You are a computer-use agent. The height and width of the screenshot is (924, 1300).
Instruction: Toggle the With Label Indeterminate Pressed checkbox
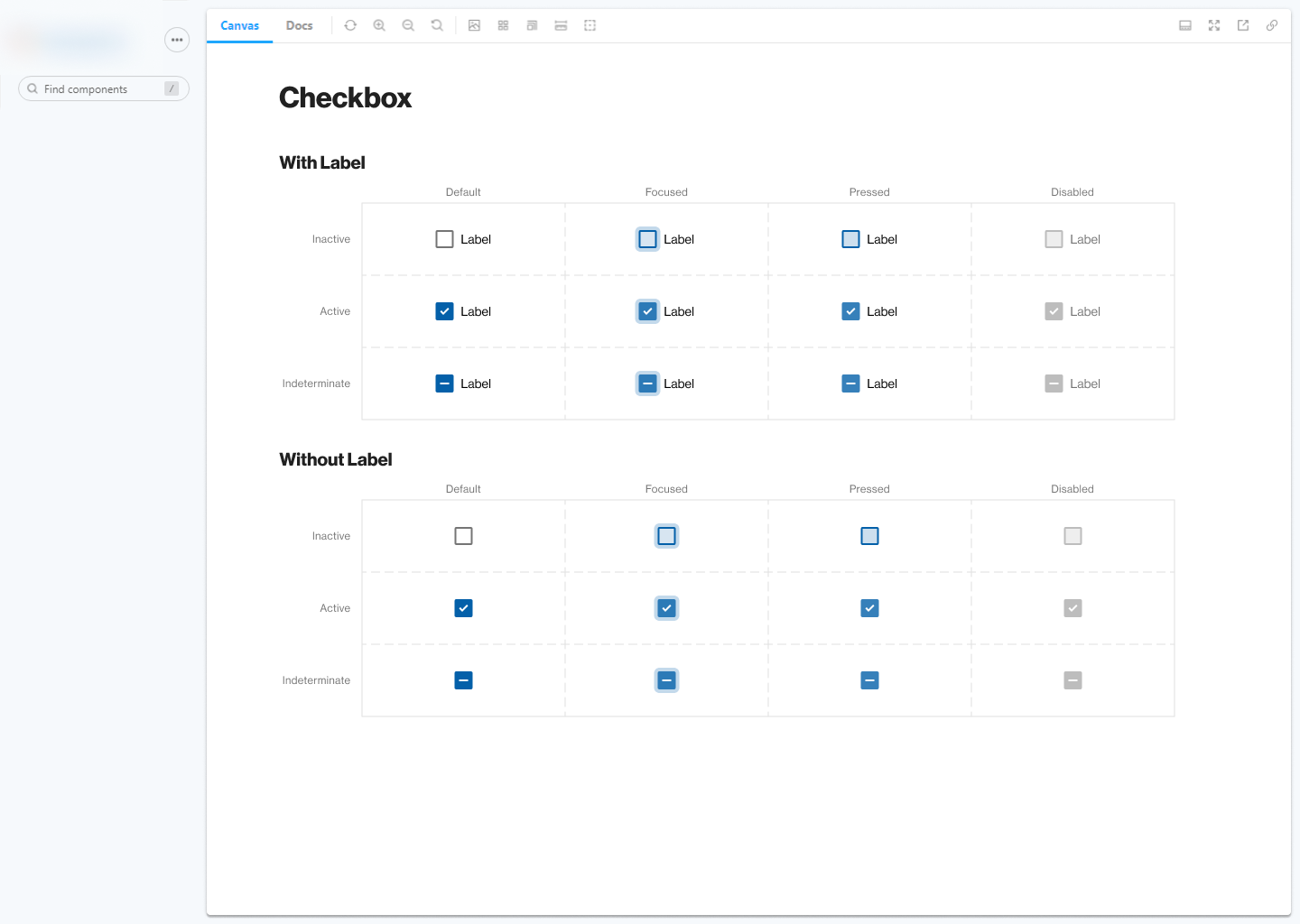[850, 383]
